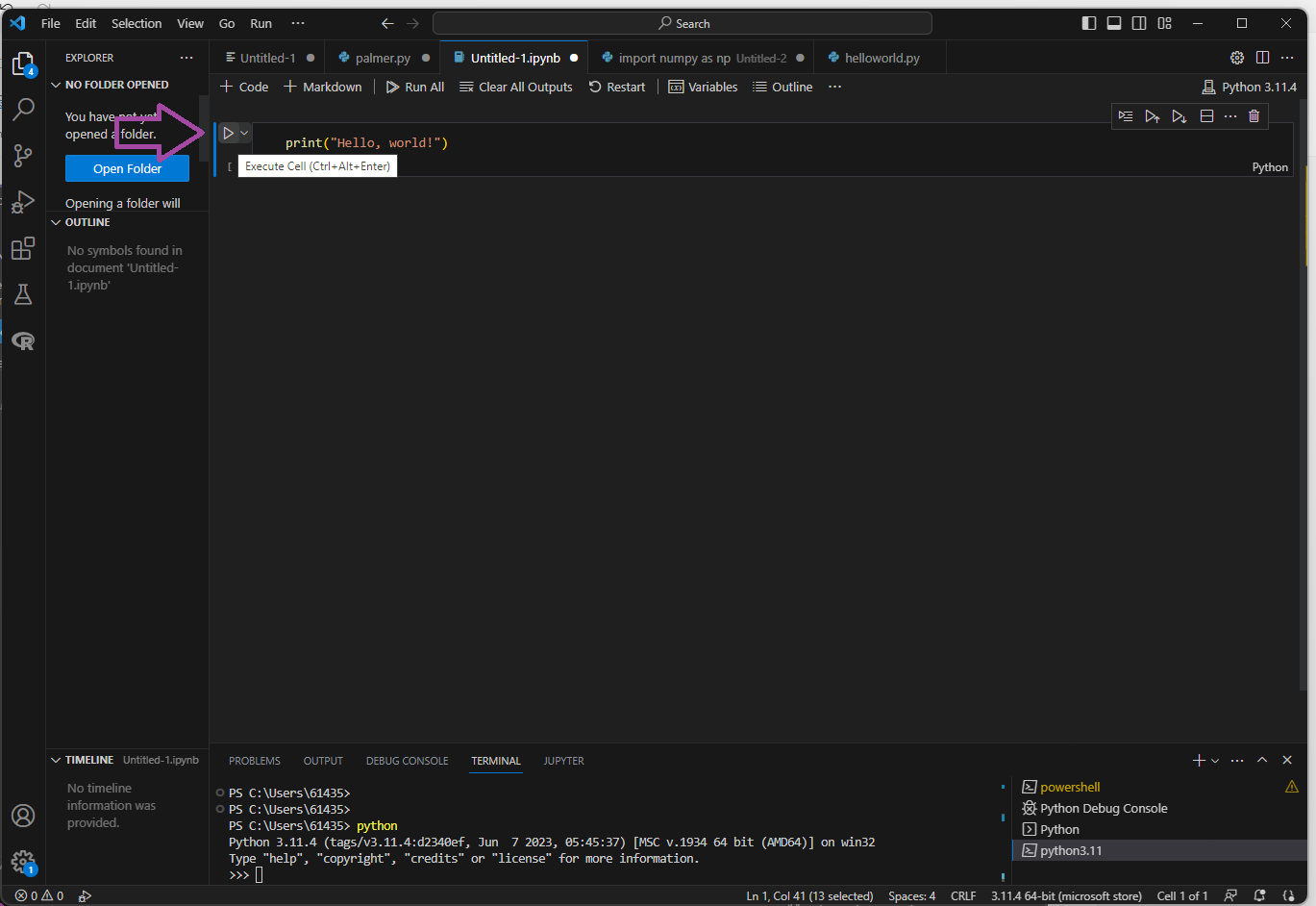Open the Search view in the activity bar
1316x906 pixels.
[x=23, y=110]
